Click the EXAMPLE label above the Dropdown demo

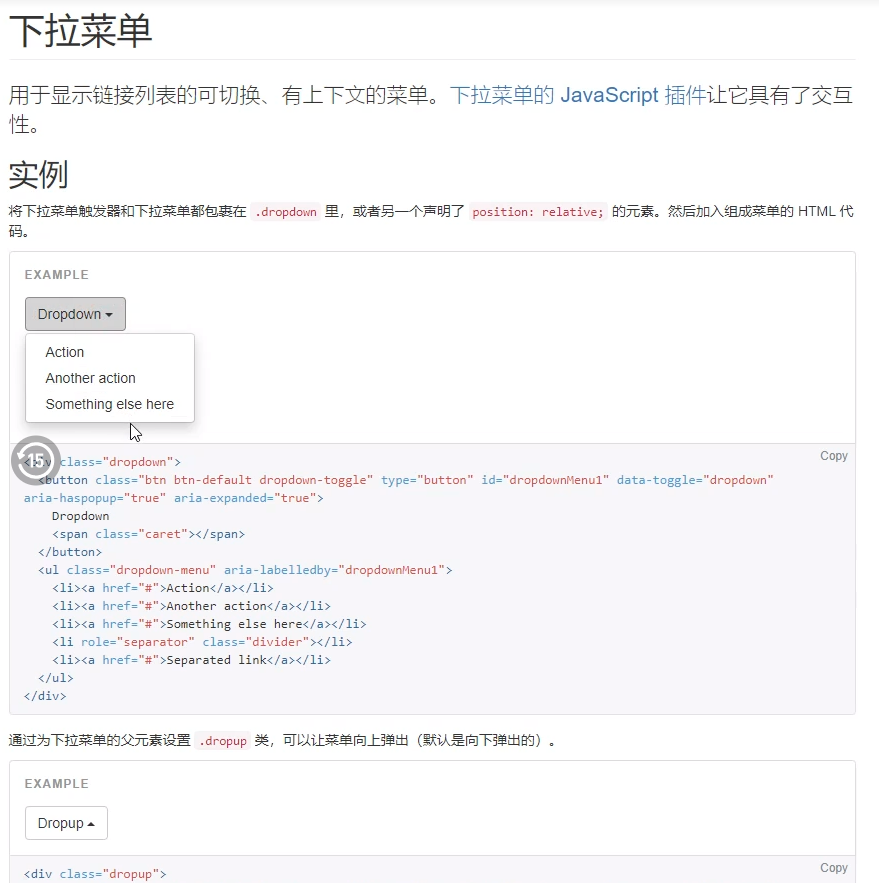click(55, 274)
